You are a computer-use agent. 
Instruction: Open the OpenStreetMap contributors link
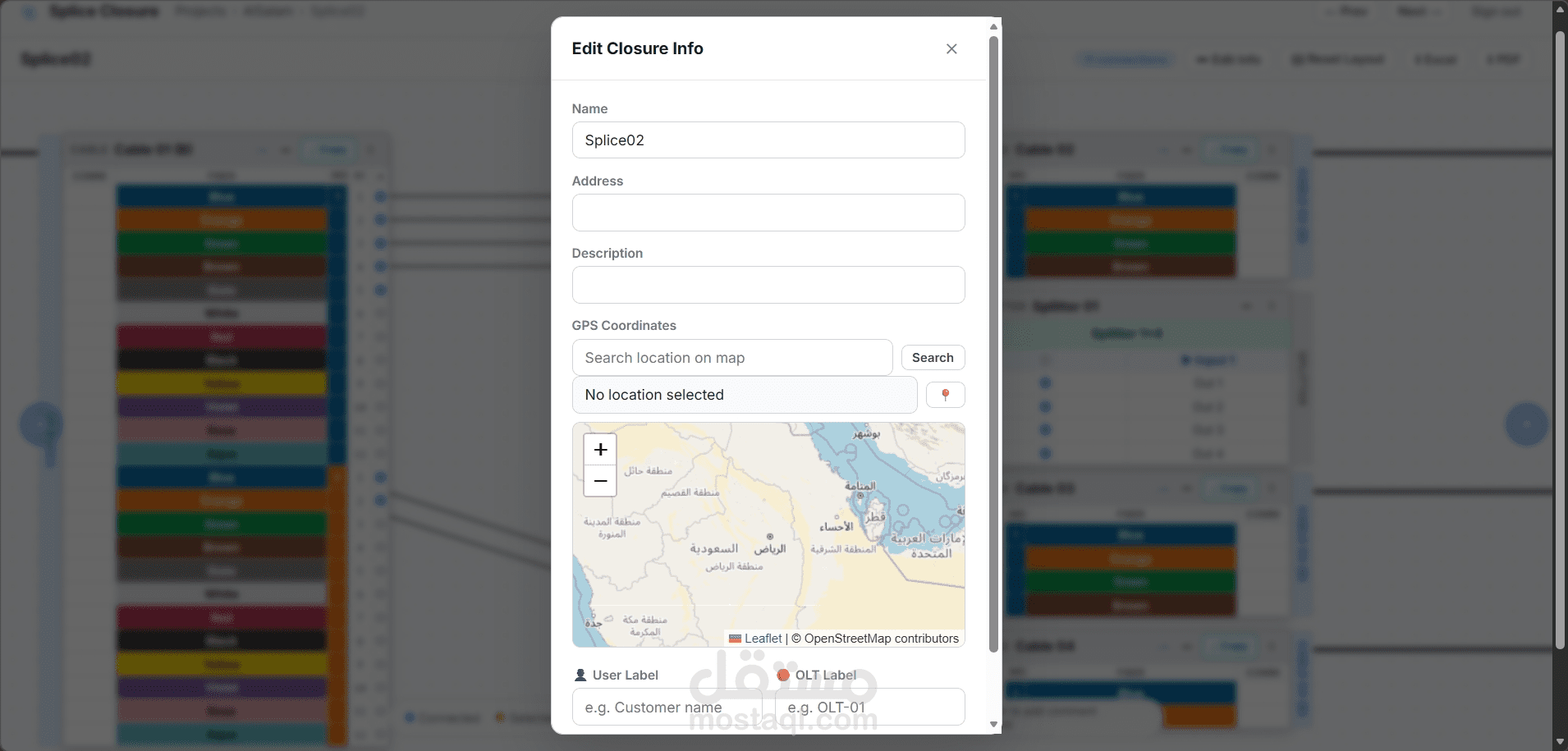(x=881, y=639)
